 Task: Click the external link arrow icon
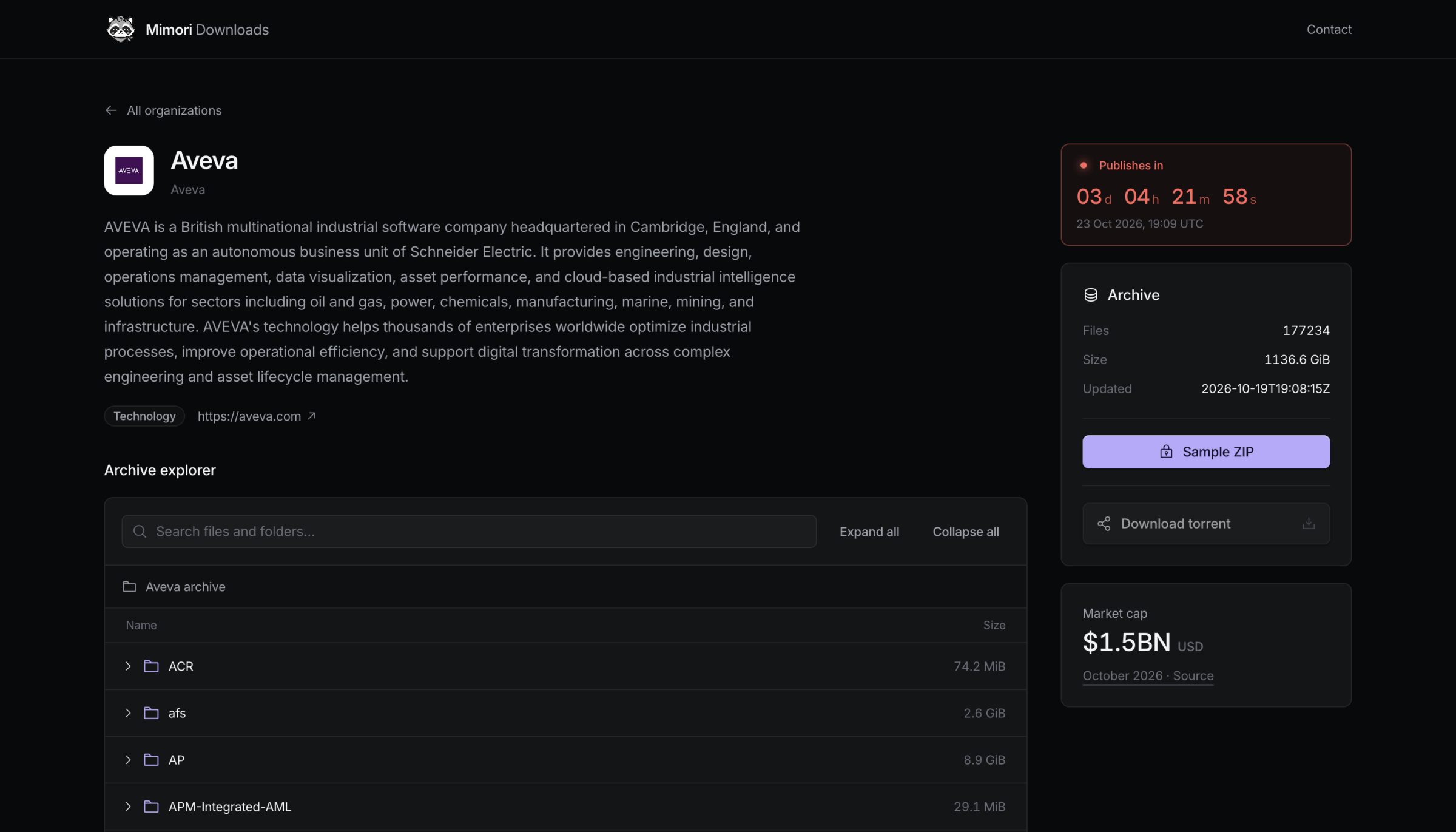click(x=311, y=416)
